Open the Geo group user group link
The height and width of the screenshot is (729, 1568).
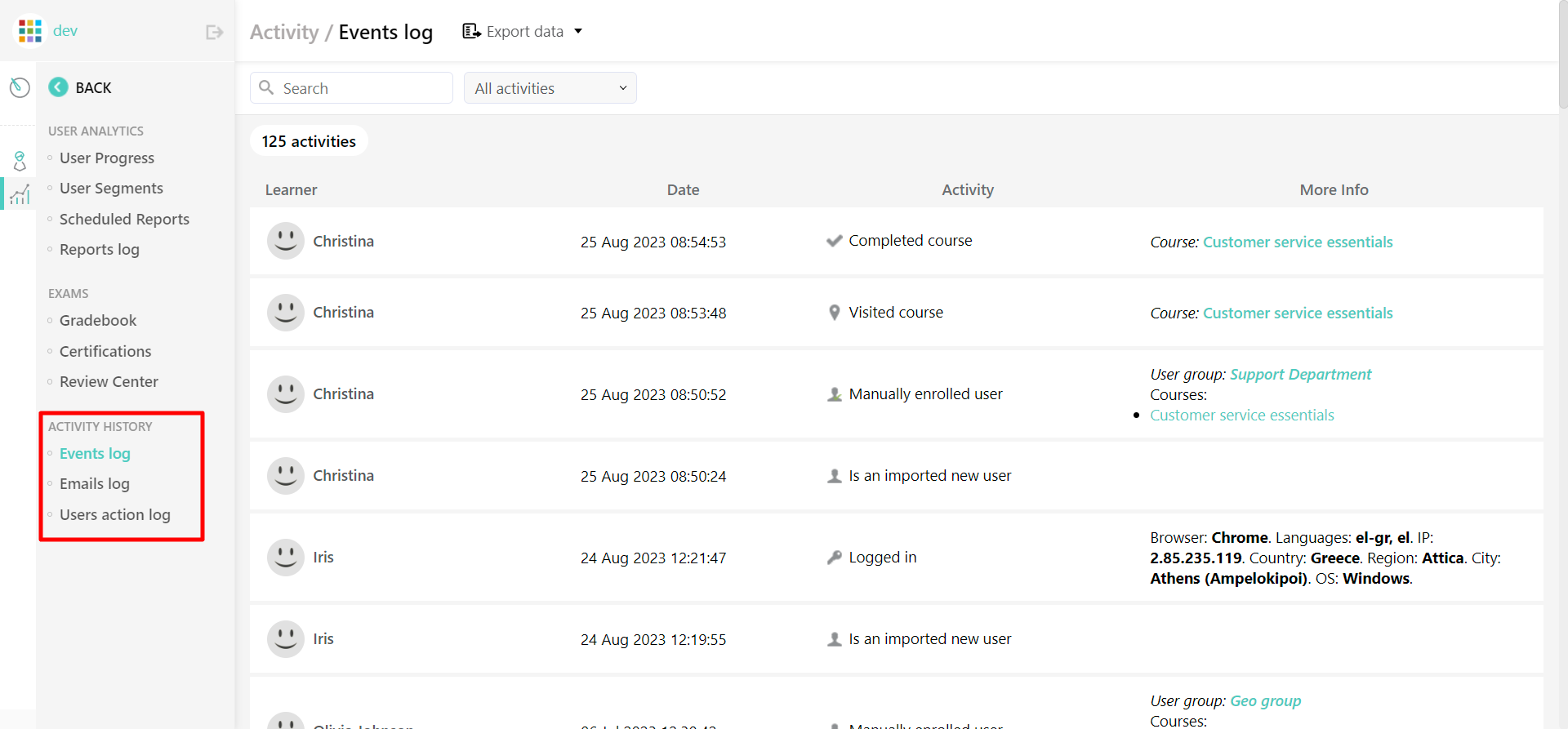pyautogui.click(x=1266, y=700)
